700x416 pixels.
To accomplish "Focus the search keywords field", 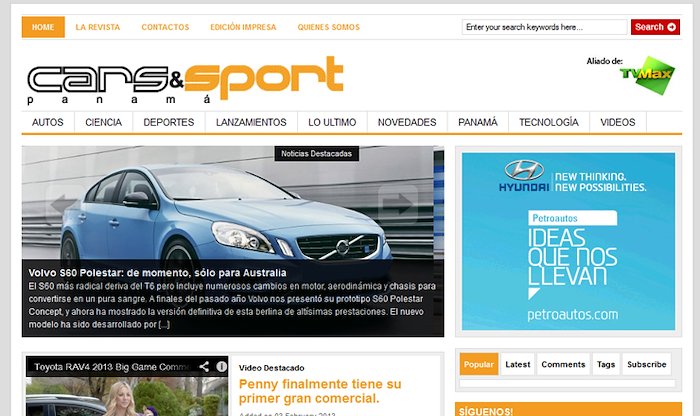I will pos(544,27).
